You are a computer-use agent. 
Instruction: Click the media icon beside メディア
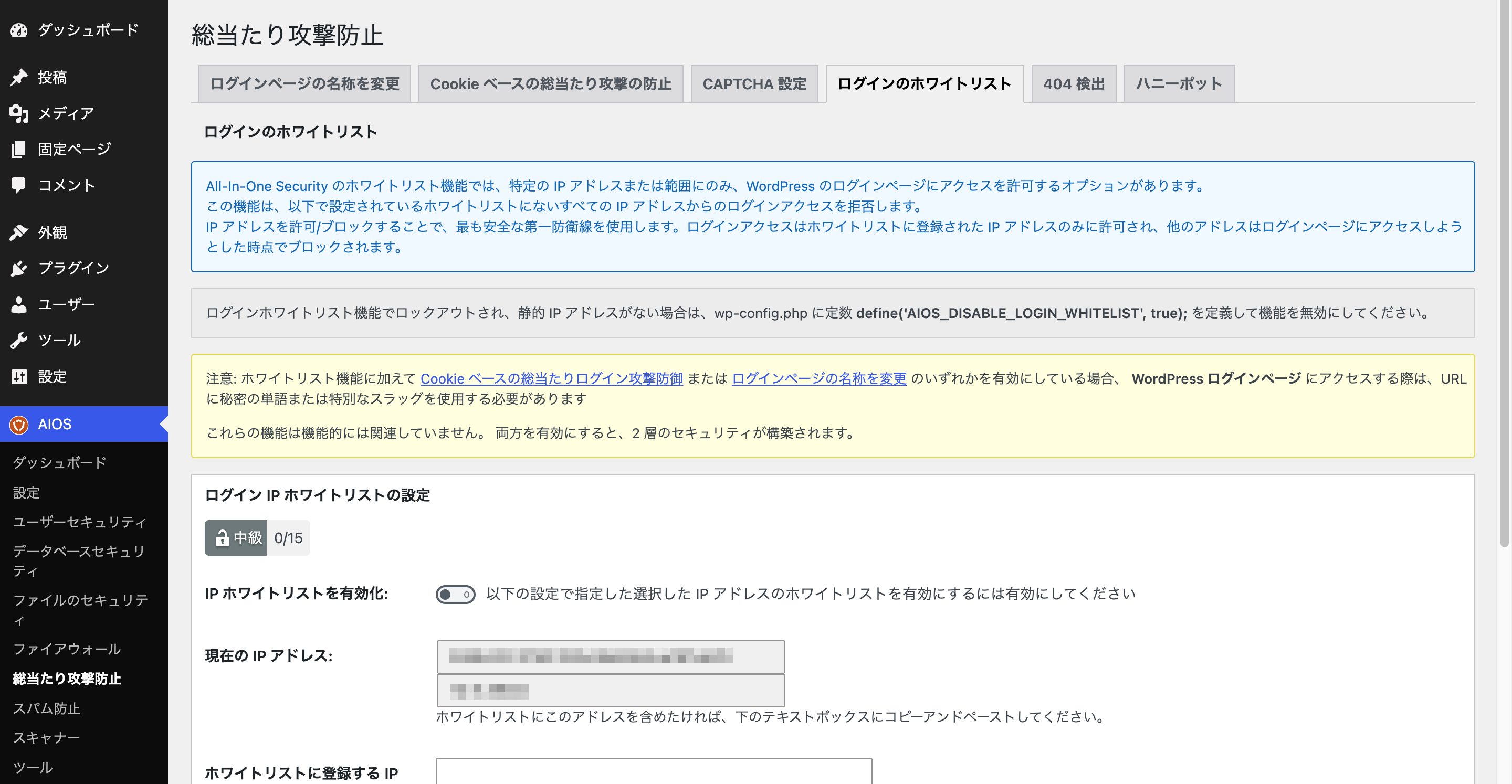click(19, 113)
